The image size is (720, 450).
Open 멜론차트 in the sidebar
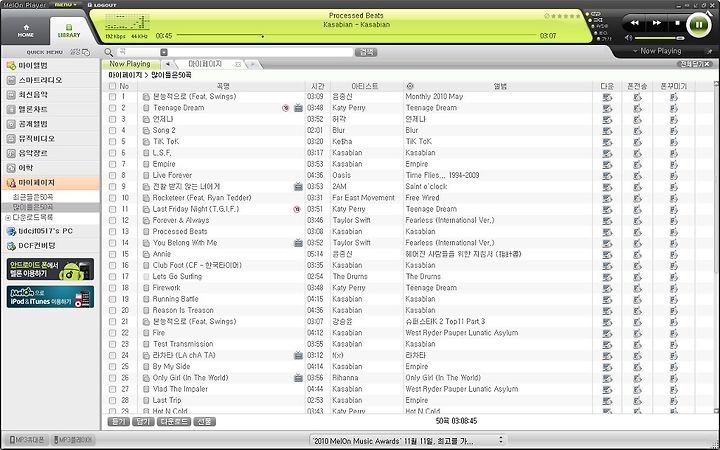[51, 110]
